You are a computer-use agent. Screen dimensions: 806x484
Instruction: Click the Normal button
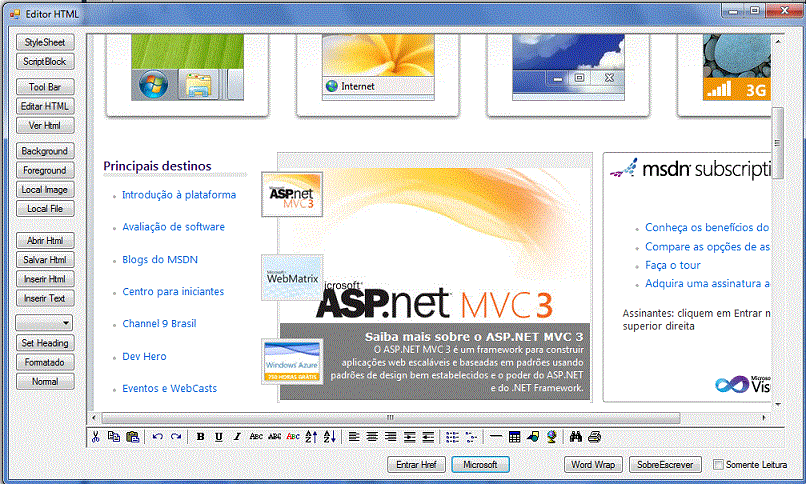[x=45, y=381]
